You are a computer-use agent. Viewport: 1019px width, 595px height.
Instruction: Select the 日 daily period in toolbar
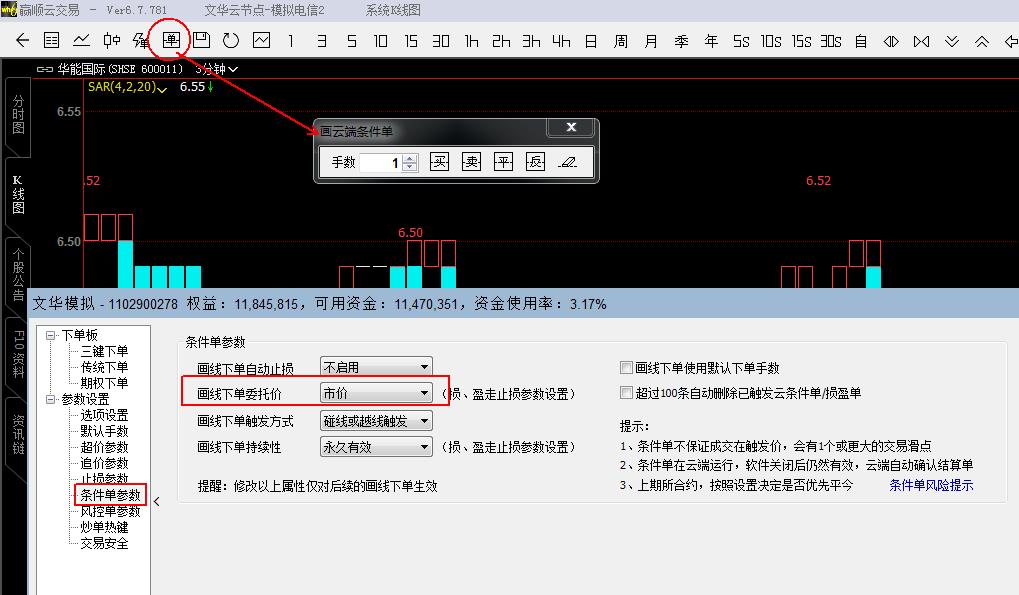coord(591,41)
